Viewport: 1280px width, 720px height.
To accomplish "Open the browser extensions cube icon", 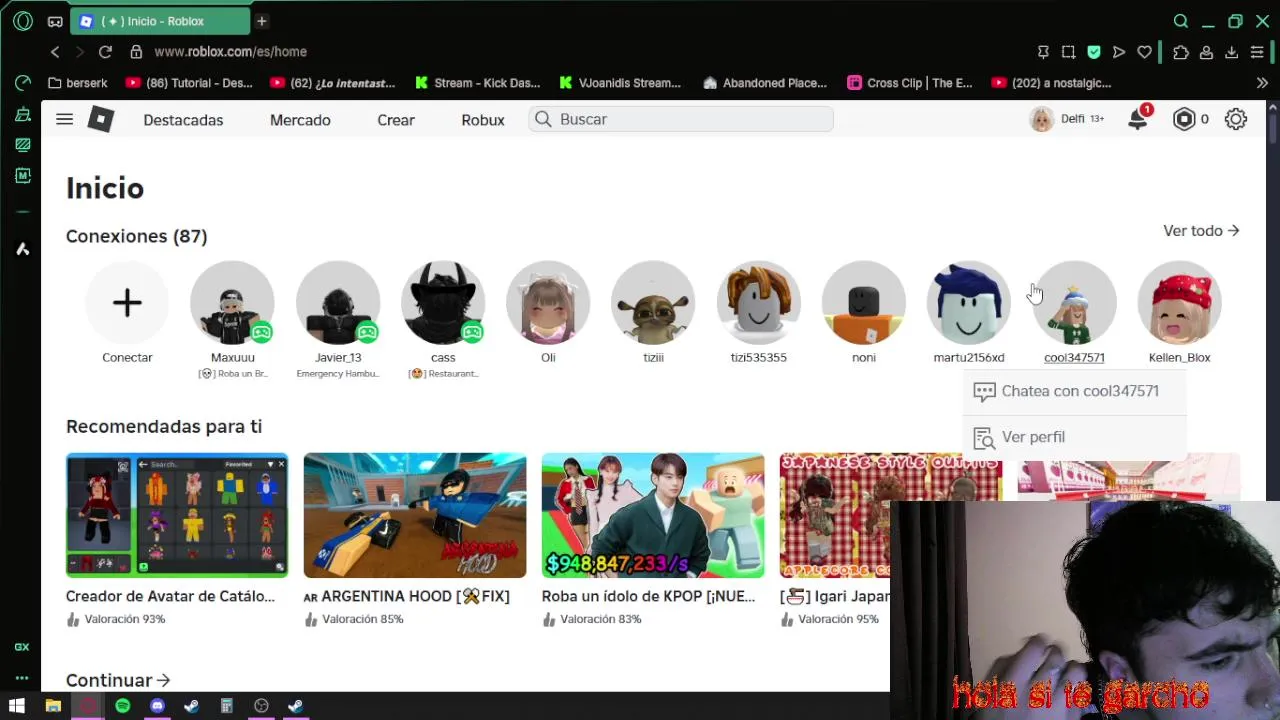I will point(1181,52).
